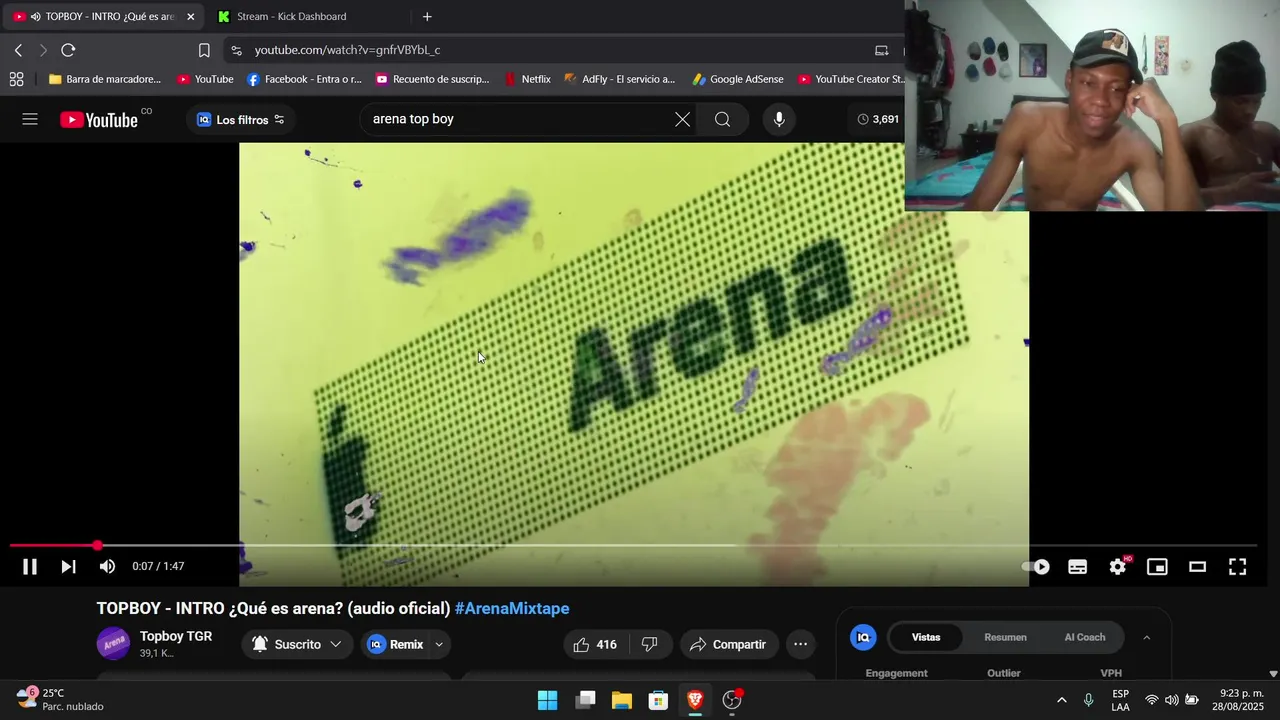Open Task View taskbar icon
The height and width of the screenshot is (720, 1280).
[x=585, y=700]
